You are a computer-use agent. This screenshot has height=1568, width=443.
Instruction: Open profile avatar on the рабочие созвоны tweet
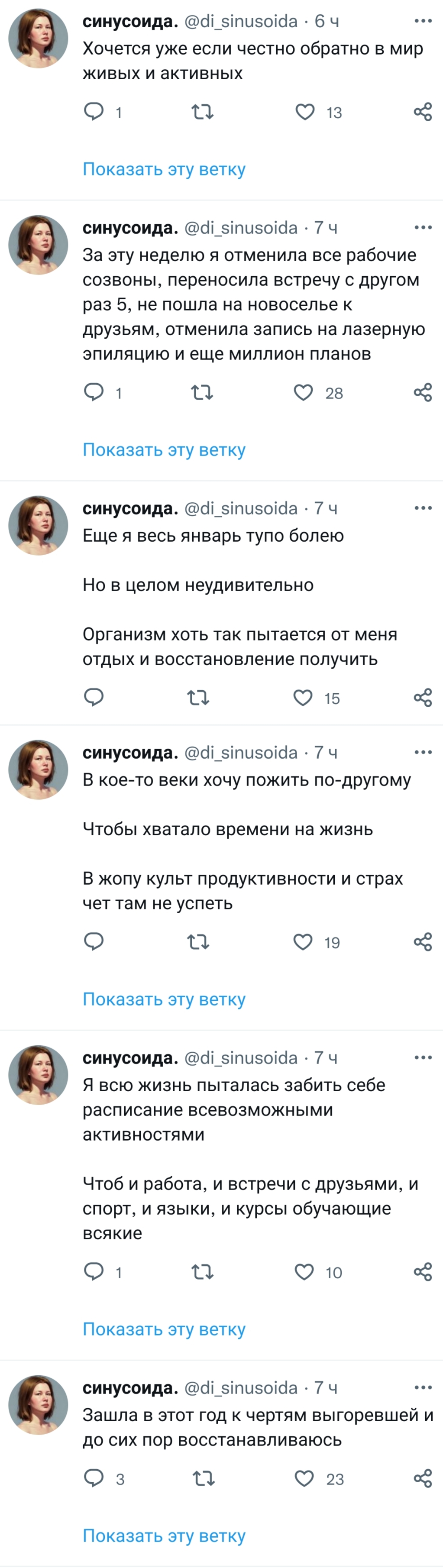click(x=39, y=245)
